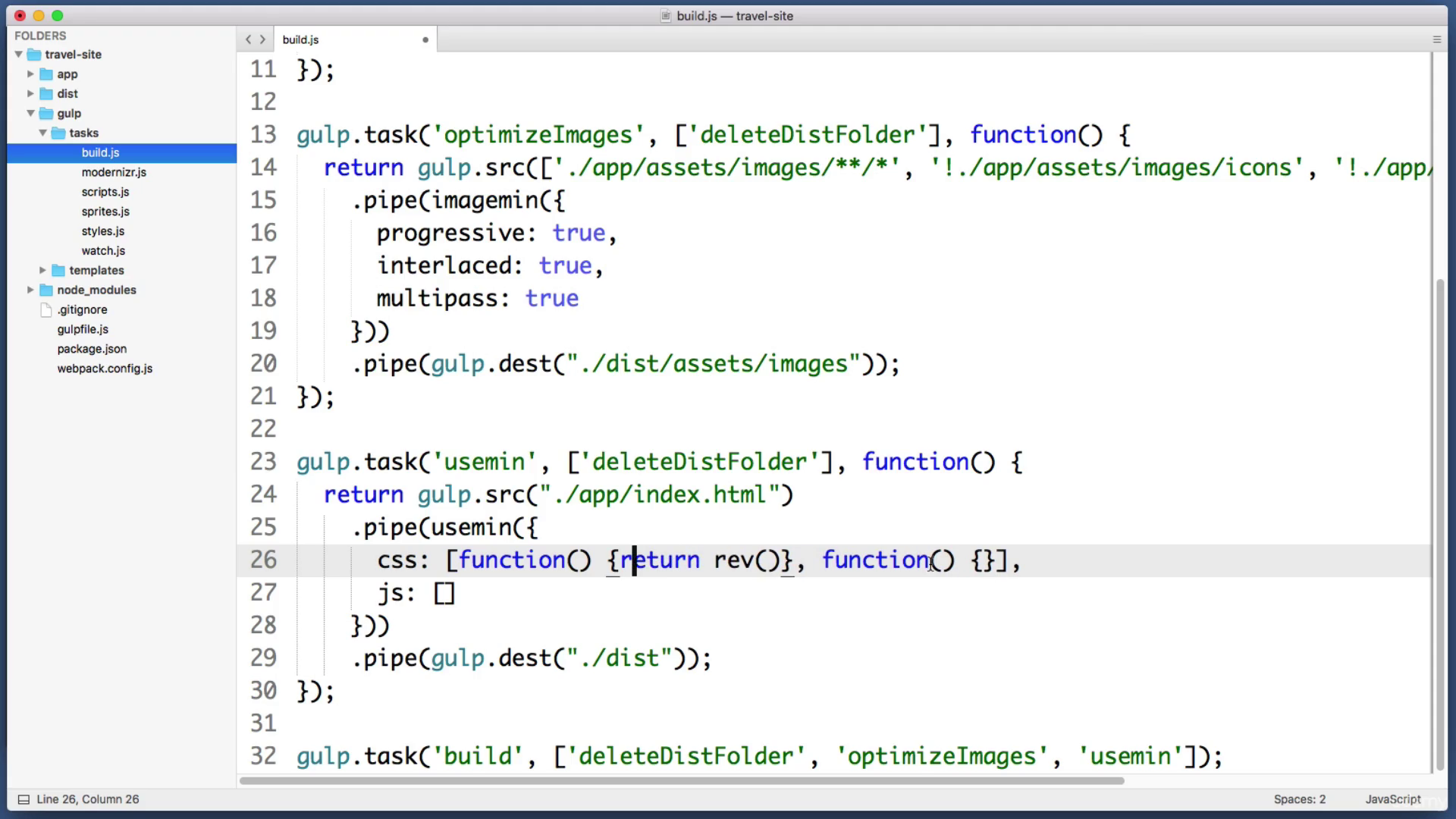Click line number 13 in the gutter
Image resolution: width=1456 pixels, height=819 pixels.
tap(263, 135)
